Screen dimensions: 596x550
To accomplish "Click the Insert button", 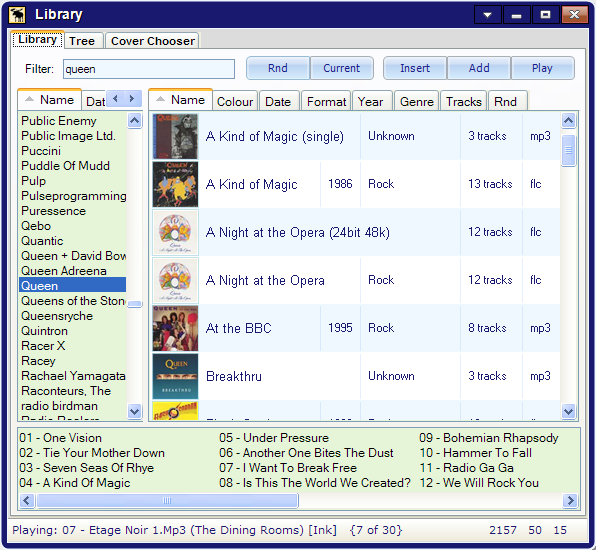I will [x=415, y=68].
